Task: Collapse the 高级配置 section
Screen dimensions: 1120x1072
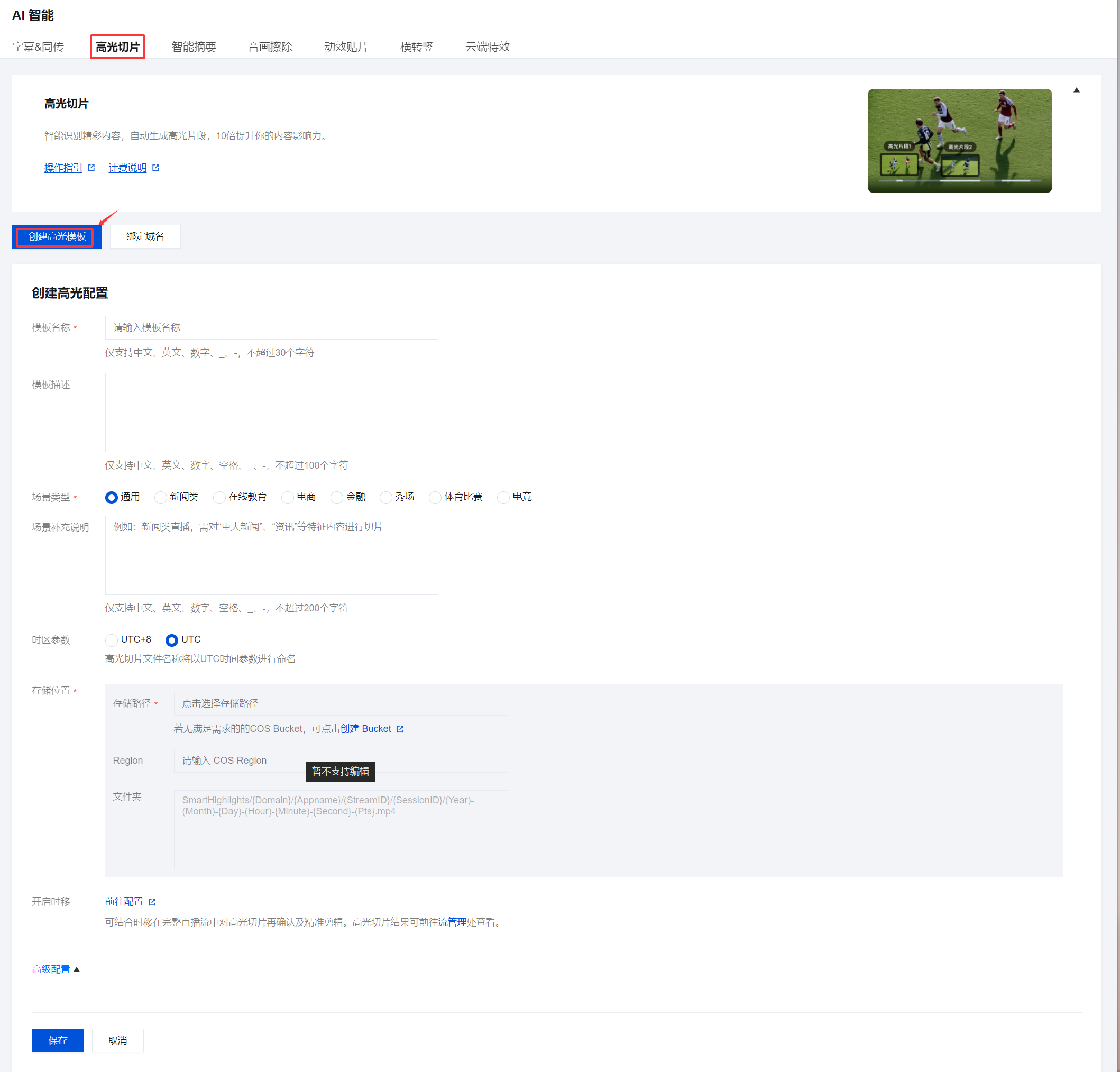Action: (x=77, y=969)
